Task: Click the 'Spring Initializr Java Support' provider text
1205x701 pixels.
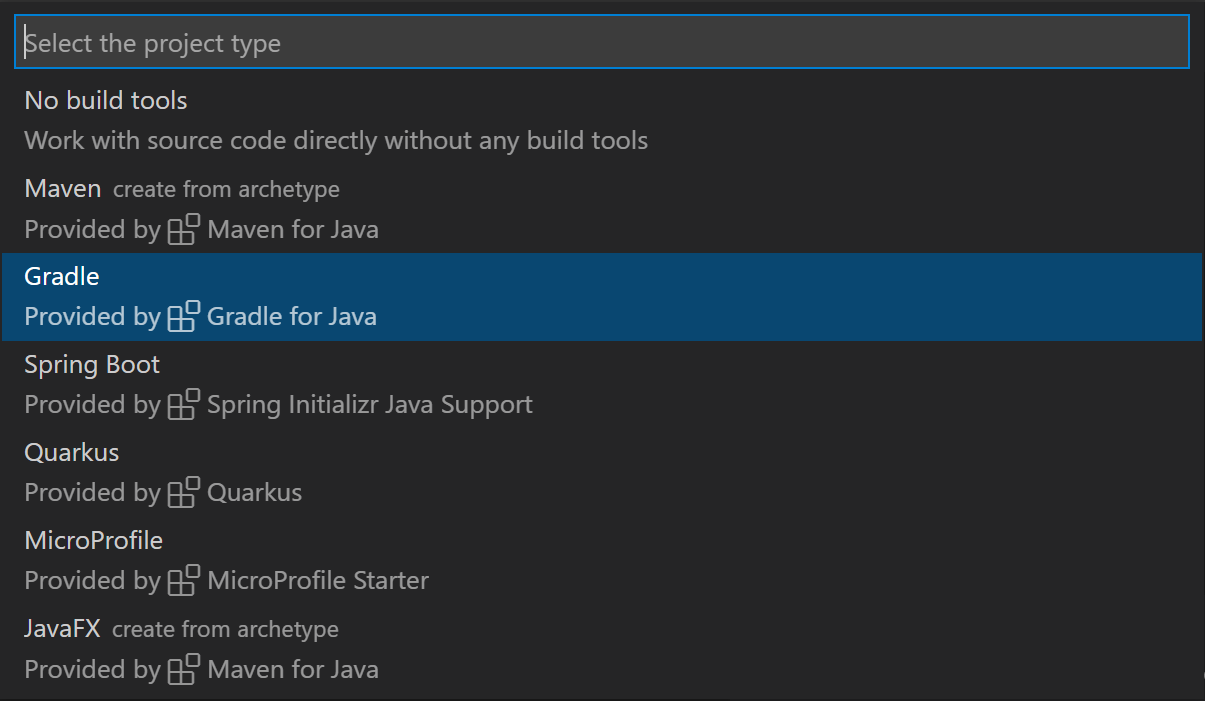Action: click(x=369, y=405)
